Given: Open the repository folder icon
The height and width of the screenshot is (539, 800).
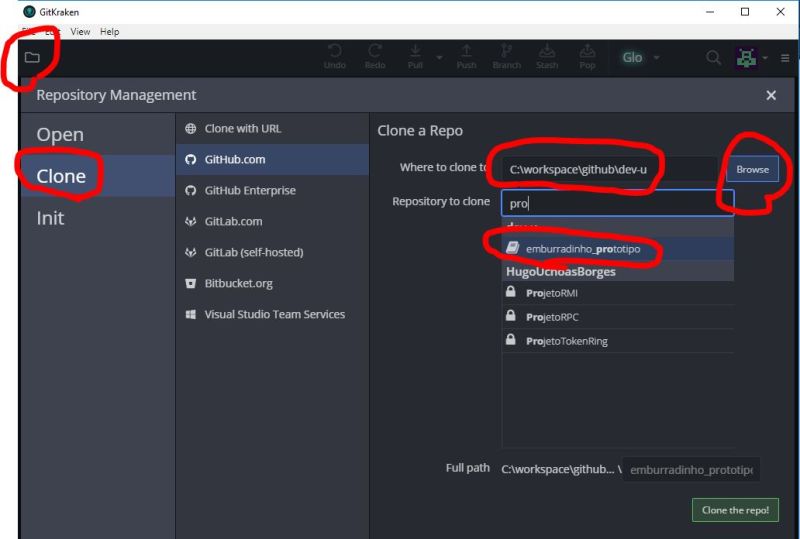Looking at the screenshot, I should [x=32, y=57].
